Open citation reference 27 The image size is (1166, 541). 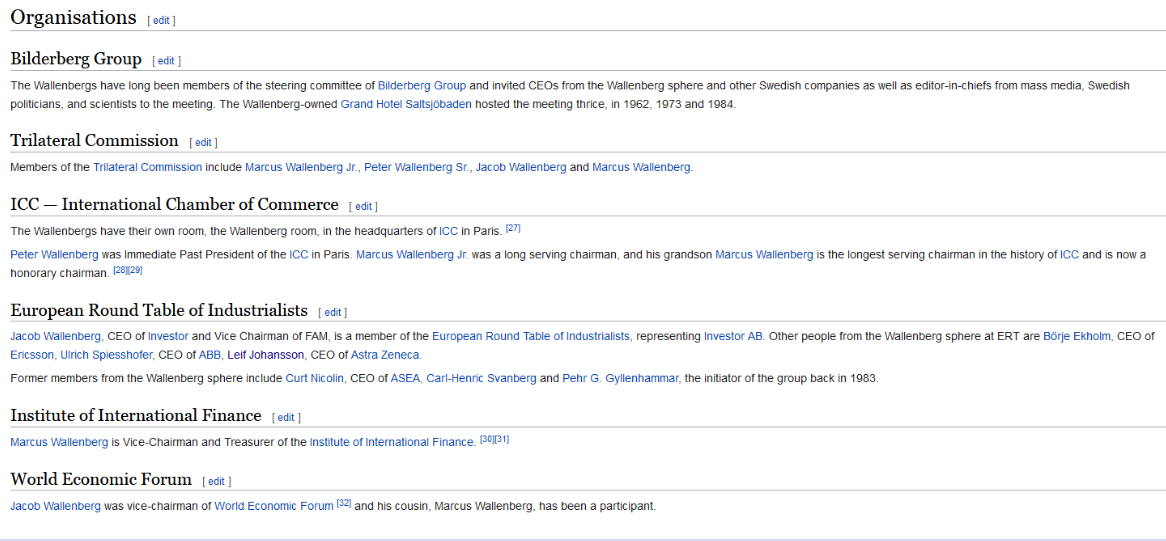pos(512,228)
